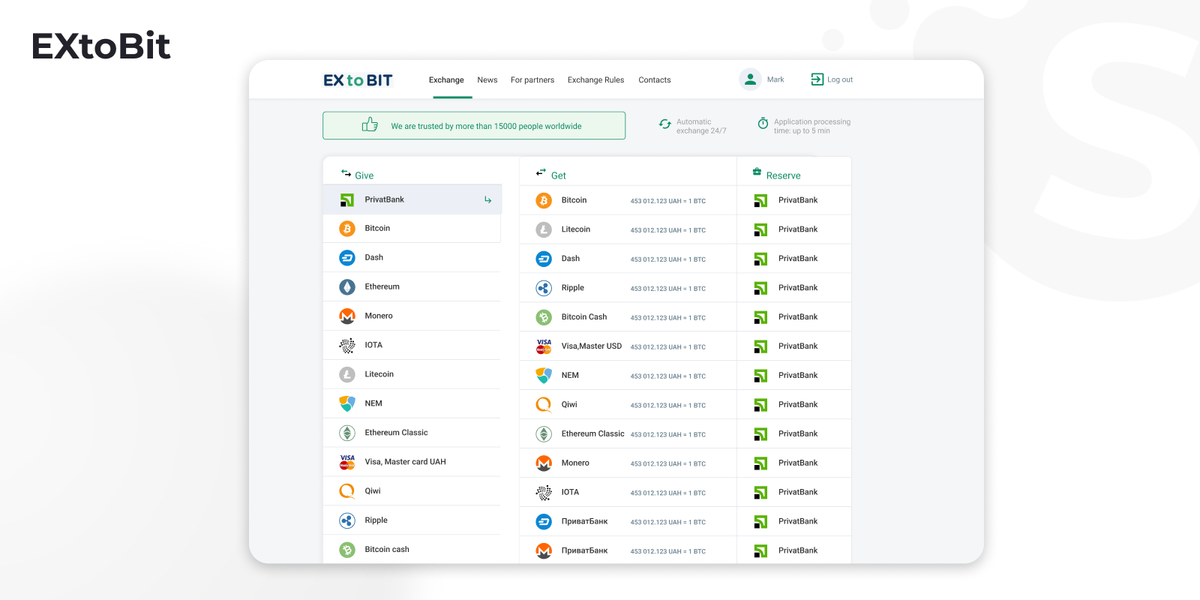Select Ripple icon in Get list
Viewport: 1200px width, 600px height.
[544, 288]
